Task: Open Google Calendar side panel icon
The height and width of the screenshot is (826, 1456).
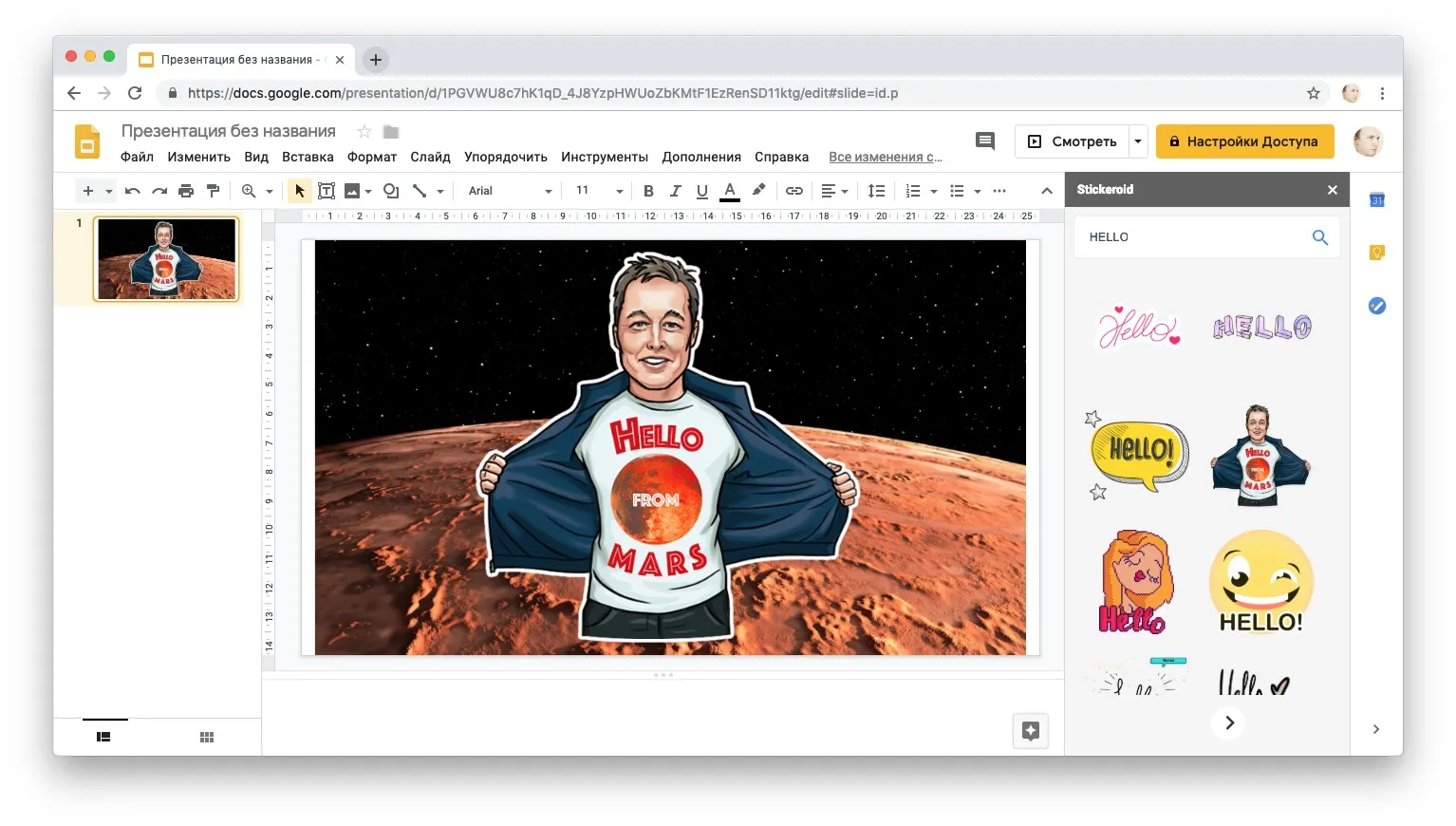Action: pyautogui.click(x=1377, y=199)
